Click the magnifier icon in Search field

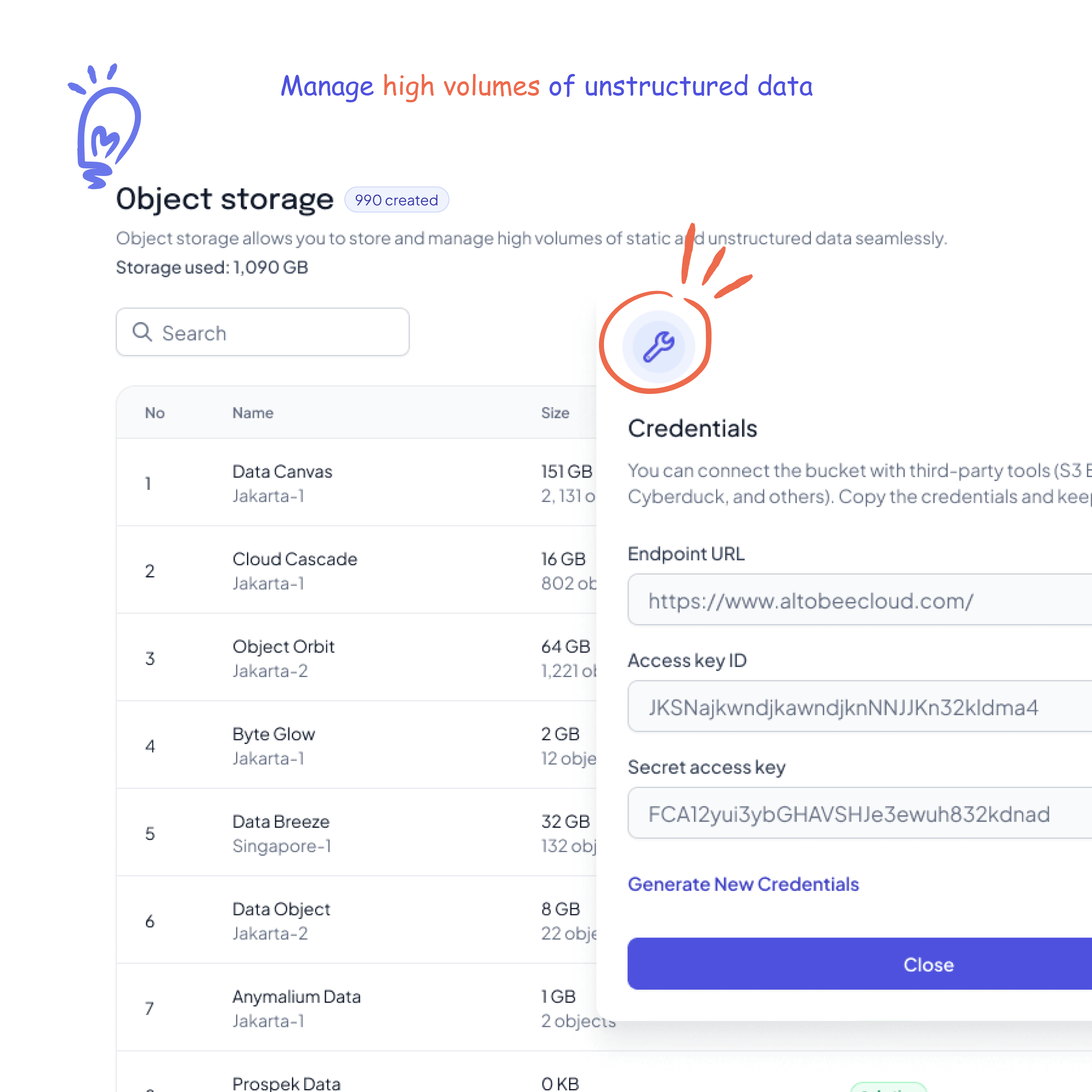[x=142, y=332]
